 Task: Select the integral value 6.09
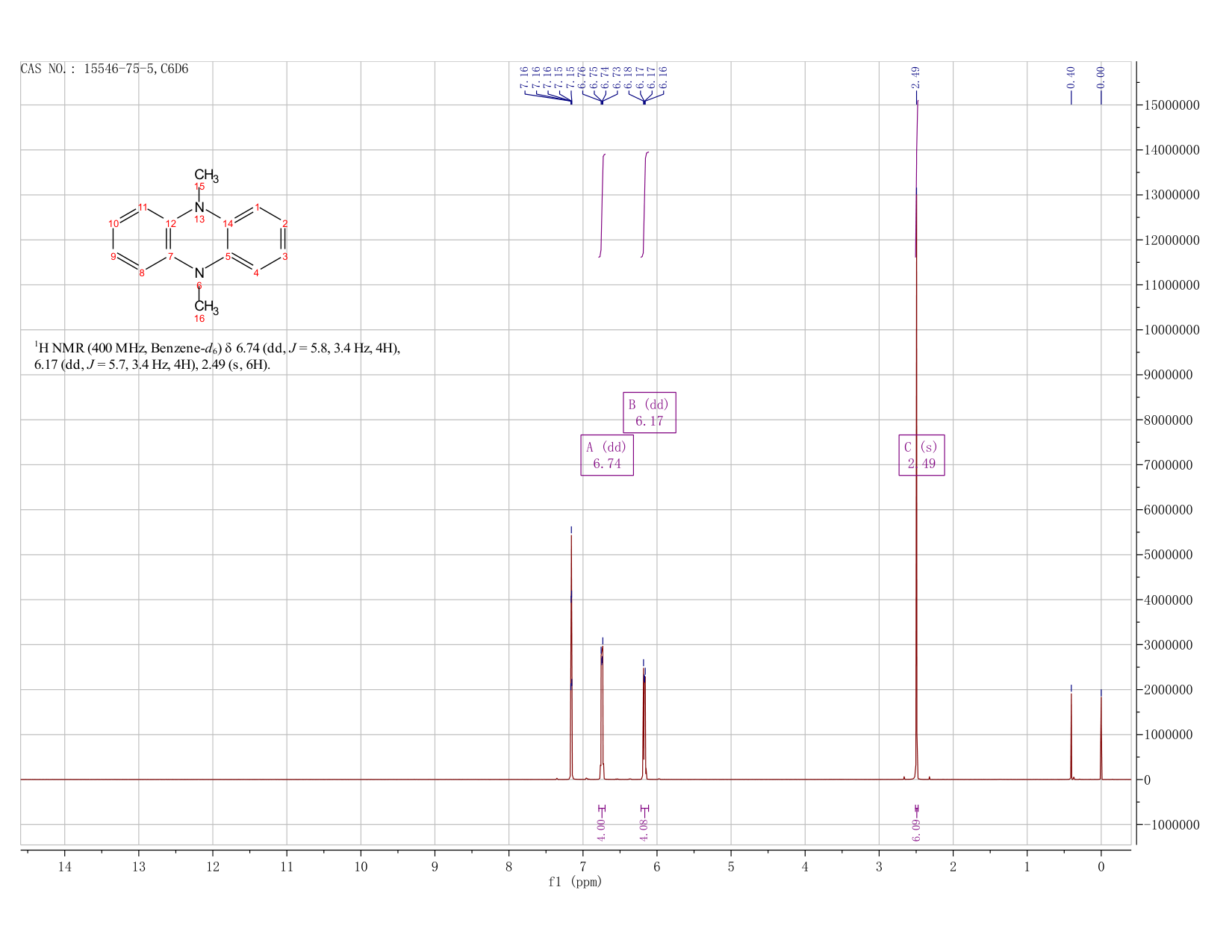click(916, 829)
